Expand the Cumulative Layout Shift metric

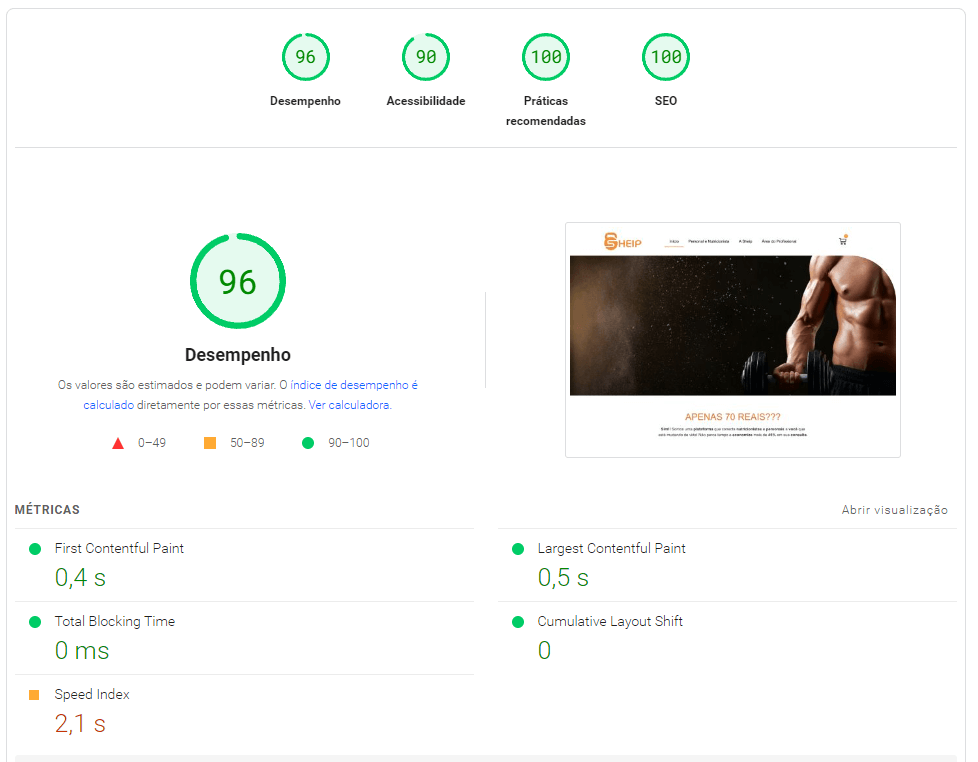click(x=610, y=622)
